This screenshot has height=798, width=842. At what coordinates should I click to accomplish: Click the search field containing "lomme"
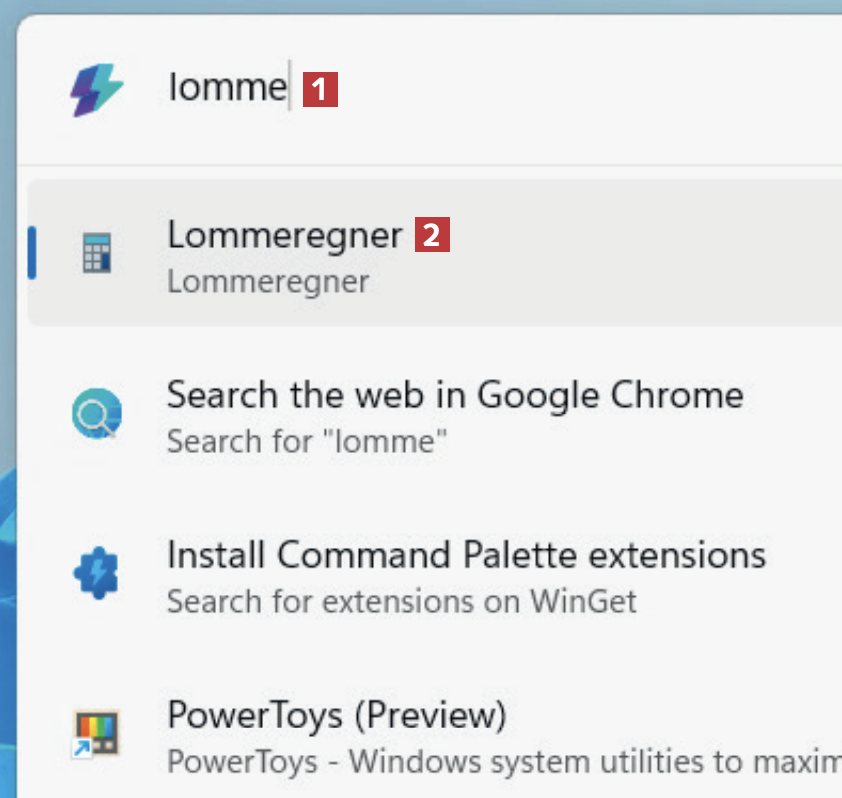[x=227, y=88]
